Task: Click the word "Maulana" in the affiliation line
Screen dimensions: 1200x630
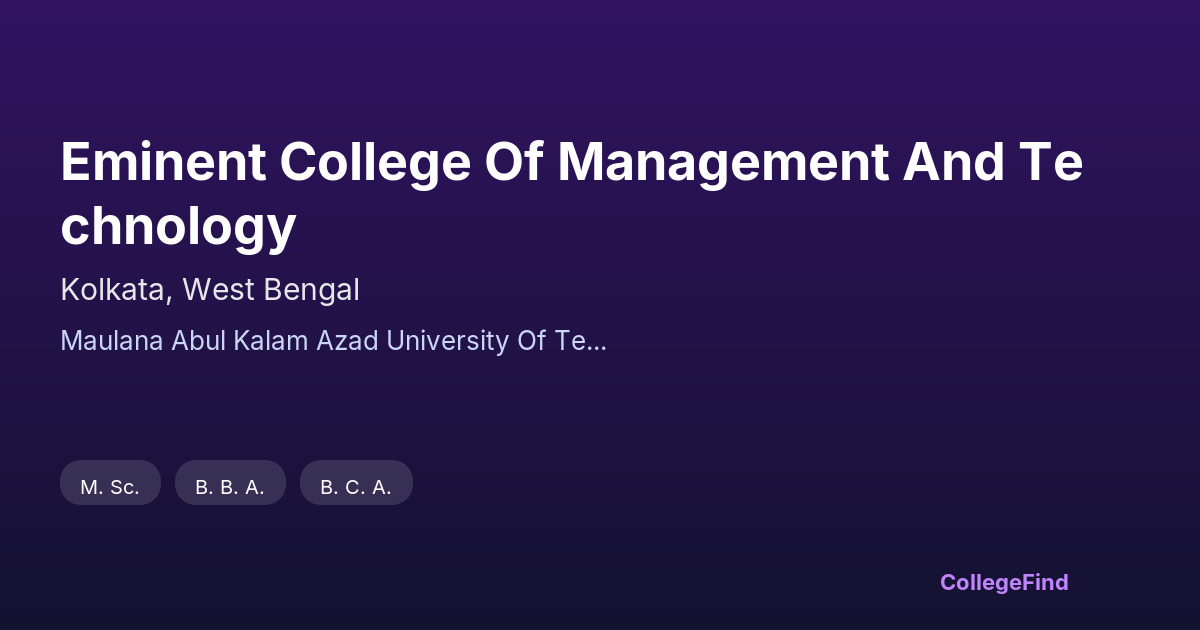Action: point(112,341)
